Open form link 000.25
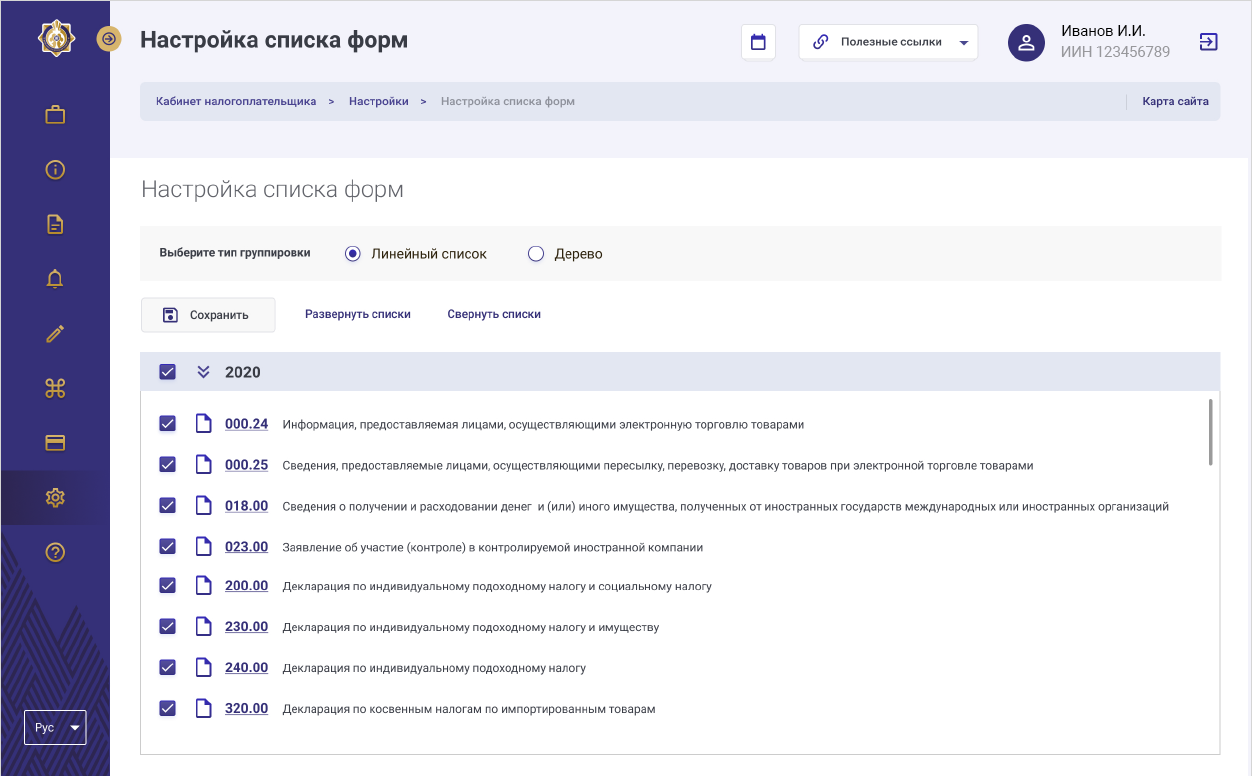The image size is (1252, 776). tap(246, 465)
